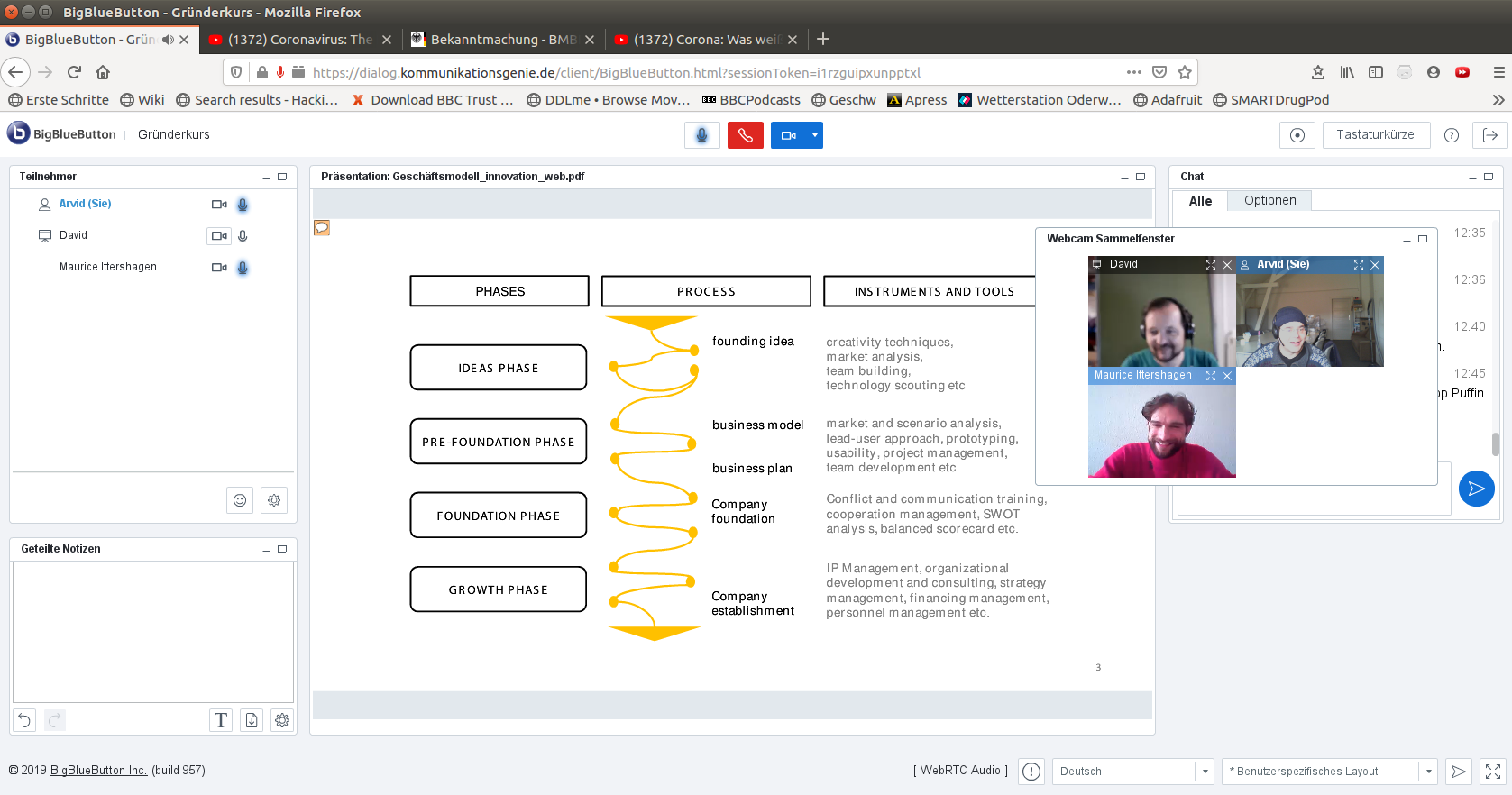Save shared notes with download icon
Viewport: 1512px width, 795px height.
pos(252,720)
